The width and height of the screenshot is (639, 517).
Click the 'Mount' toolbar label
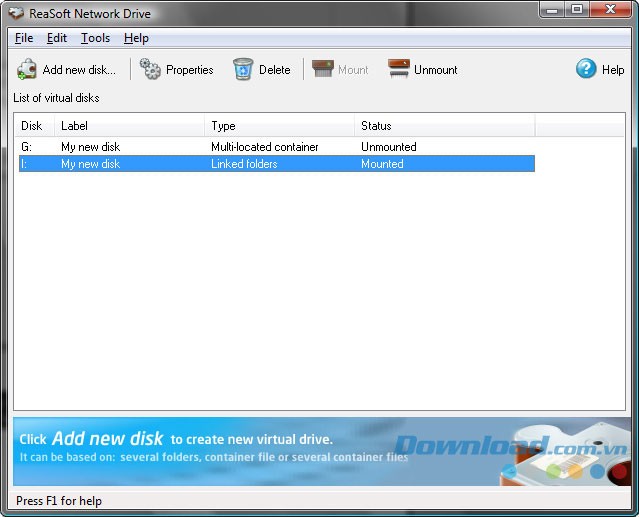[353, 70]
